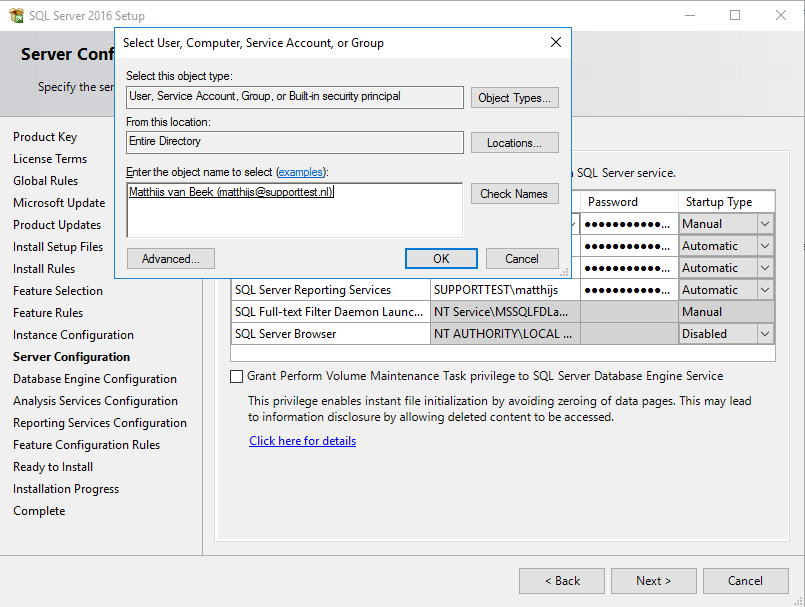Confirm with OK in Select User dialog
The image size is (805, 607).
441,259
